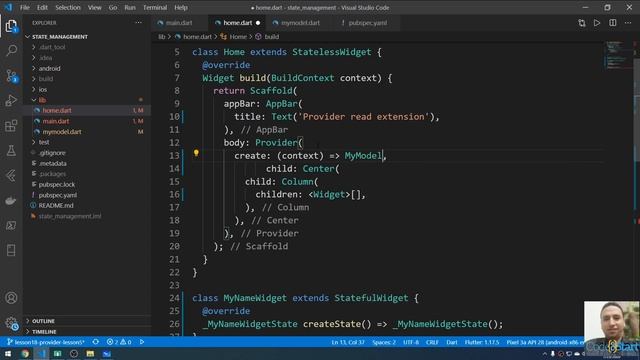The width and height of the screenshot is (640, 360).
Task: Change encoding via UTF-8 status item
Action: click(411, 342)
